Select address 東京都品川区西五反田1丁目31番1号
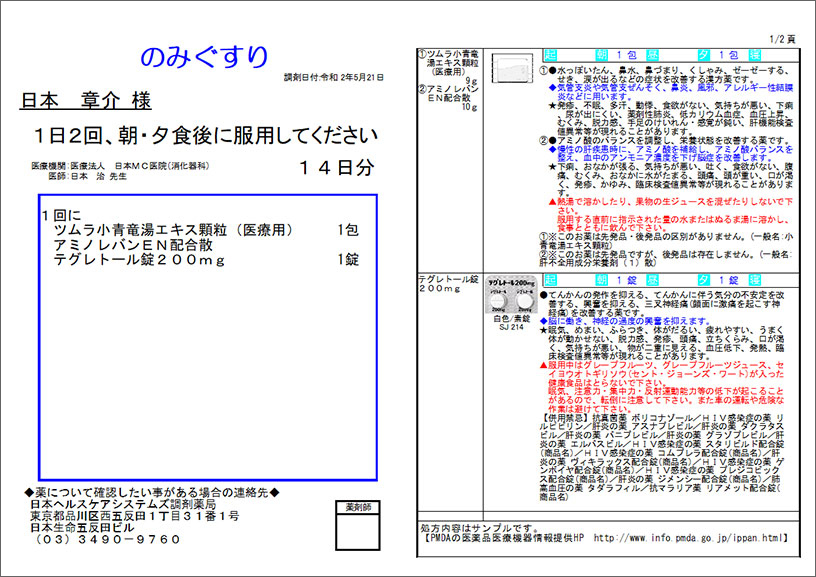816x577 pixels. tap(134, 516)
